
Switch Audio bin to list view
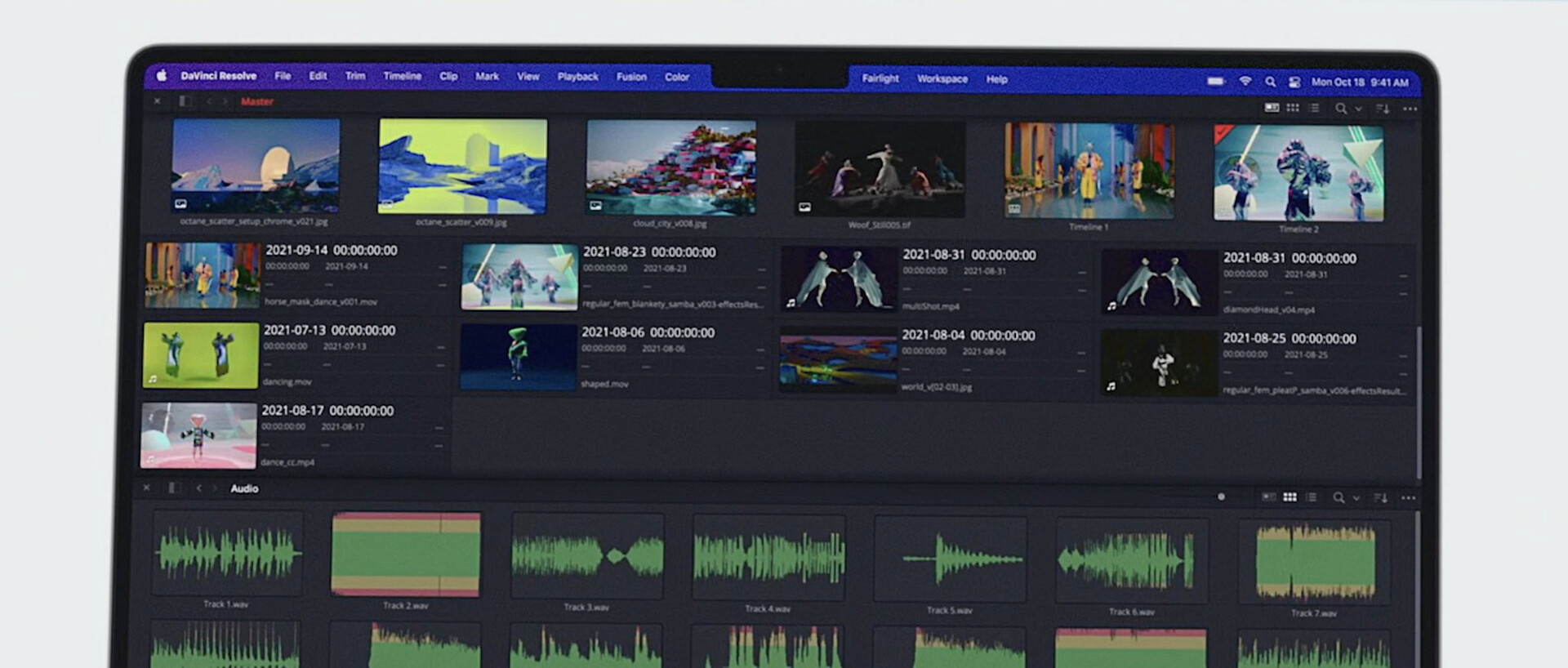coord(1312,497)
